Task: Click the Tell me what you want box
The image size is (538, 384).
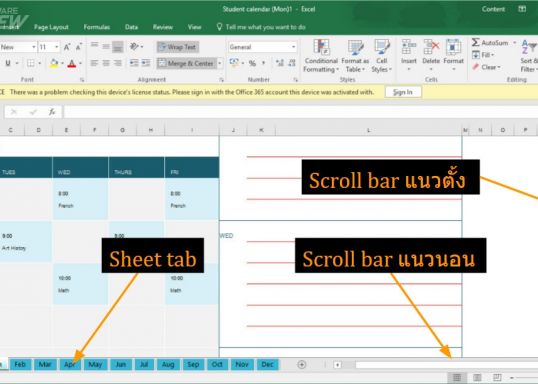Action: tap(261, 27)
